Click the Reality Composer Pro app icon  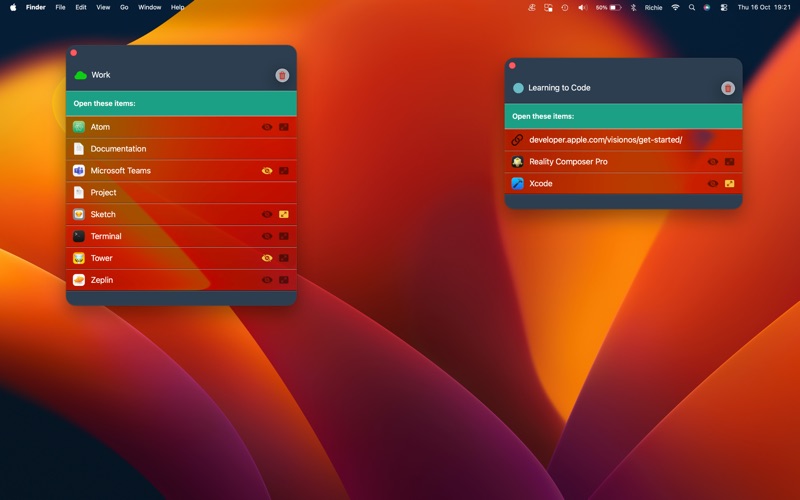point(517,162)
